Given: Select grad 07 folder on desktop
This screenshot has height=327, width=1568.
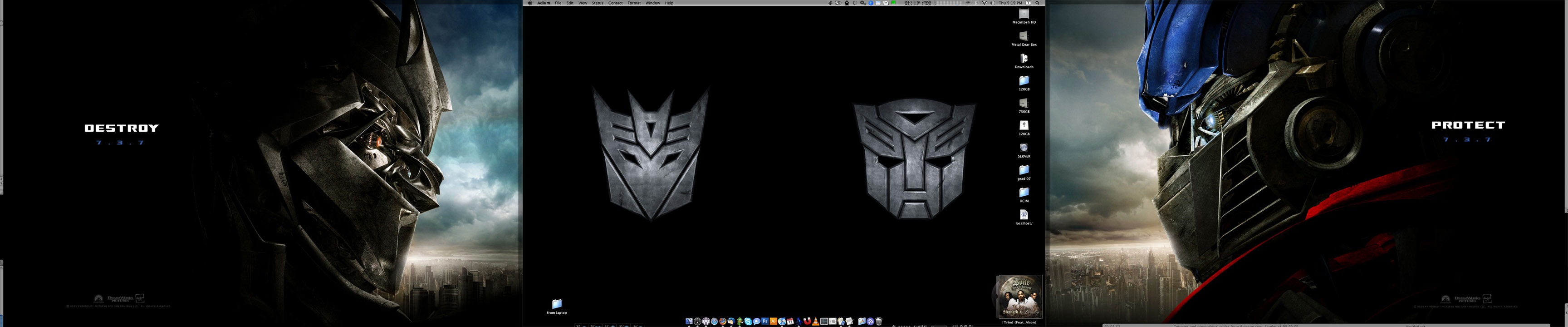Looking at the screenshot, I should (x=1024, y=170).
